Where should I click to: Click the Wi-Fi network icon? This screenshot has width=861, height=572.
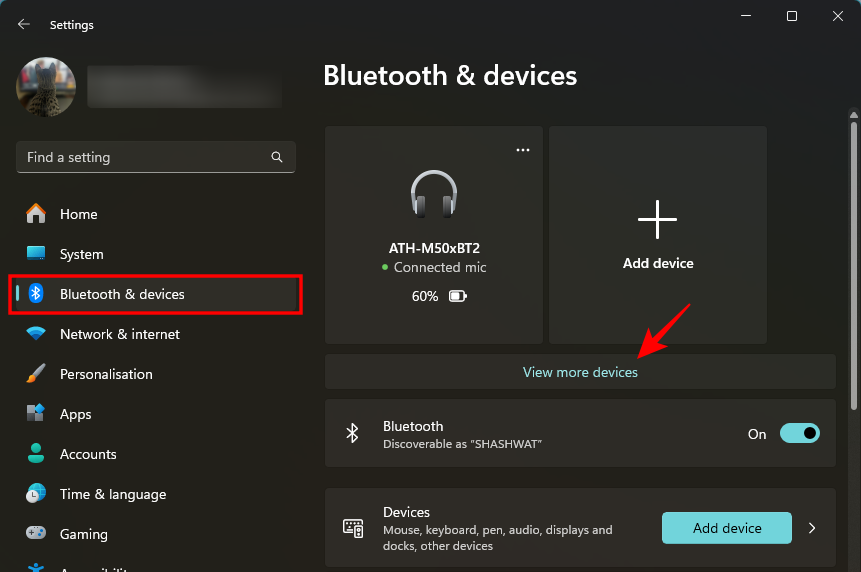36,333
